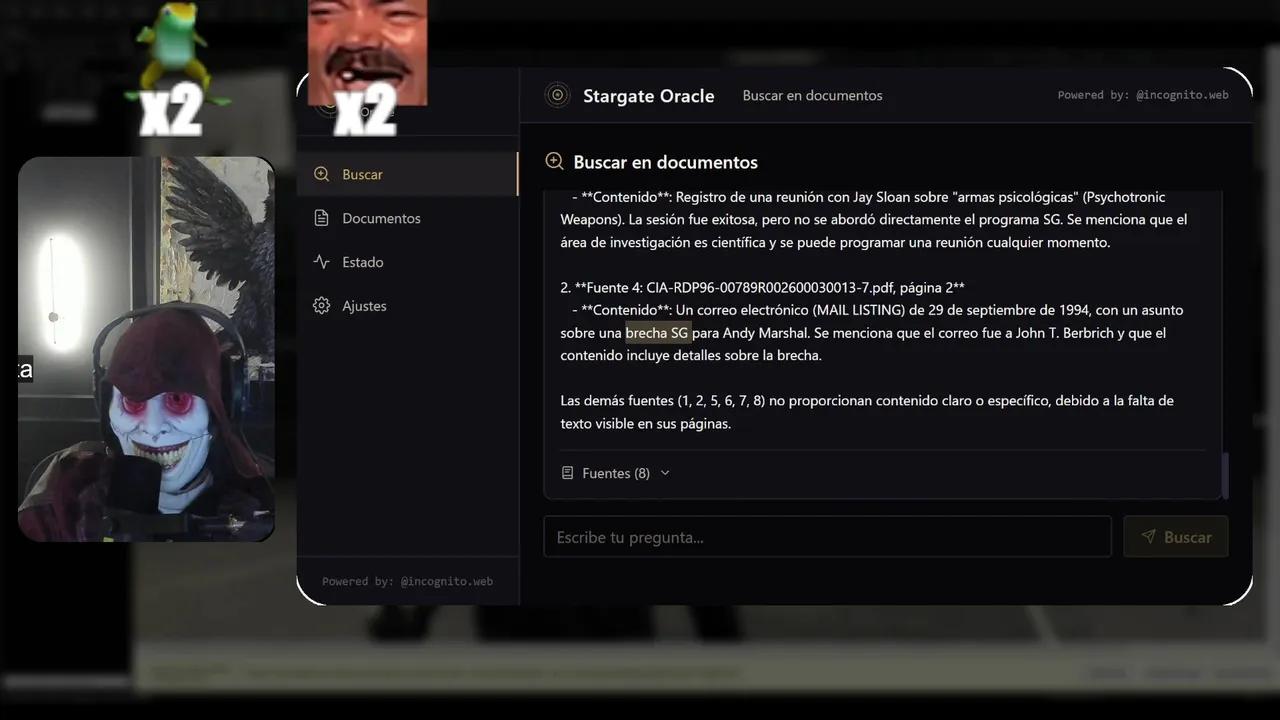Click the Buscar submit button
The image size is (1280, 720).
1176,537
